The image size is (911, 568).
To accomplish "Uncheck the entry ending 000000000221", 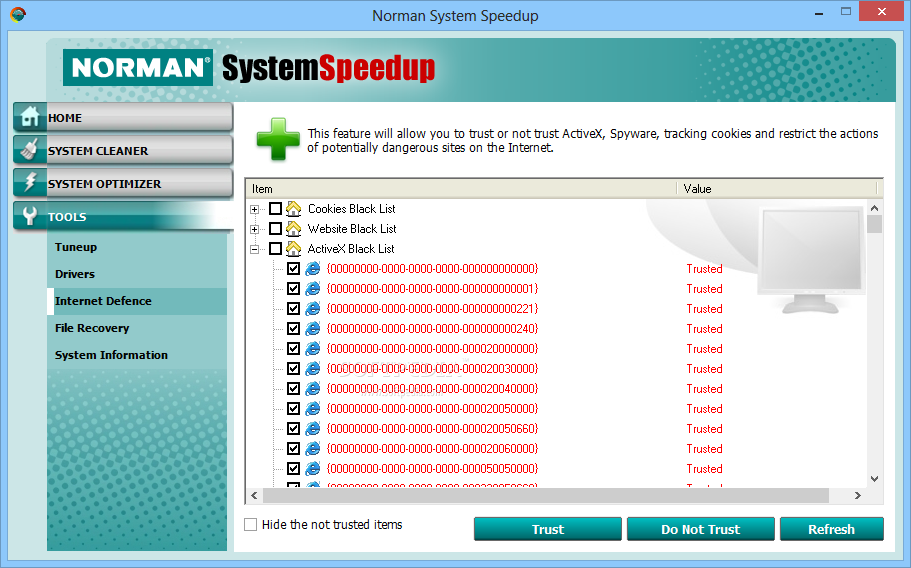I will (x=293, y=308).
